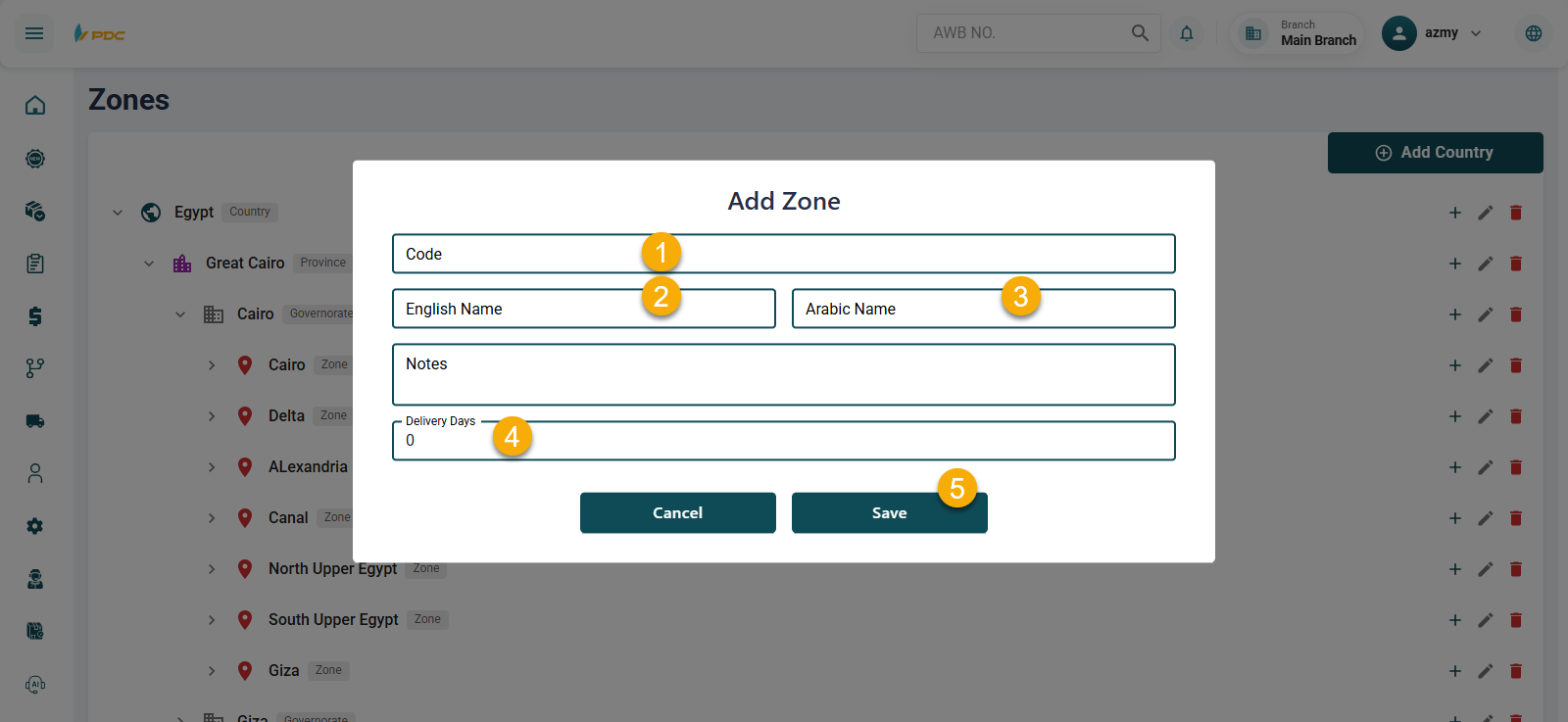Select the North Upper Egypt label
Screen dimensions: 1568x722
pos(332,569)
